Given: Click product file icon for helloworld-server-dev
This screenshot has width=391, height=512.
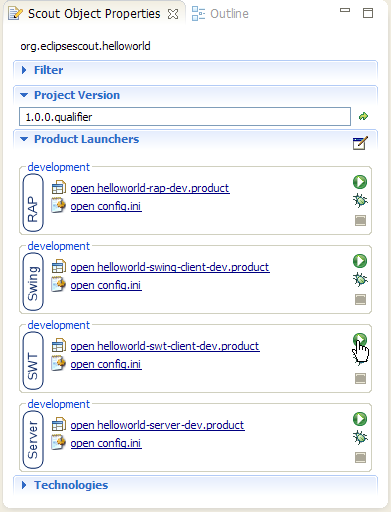Looking at the screenshot, I should pyautogui.click(x=59, y=425).
